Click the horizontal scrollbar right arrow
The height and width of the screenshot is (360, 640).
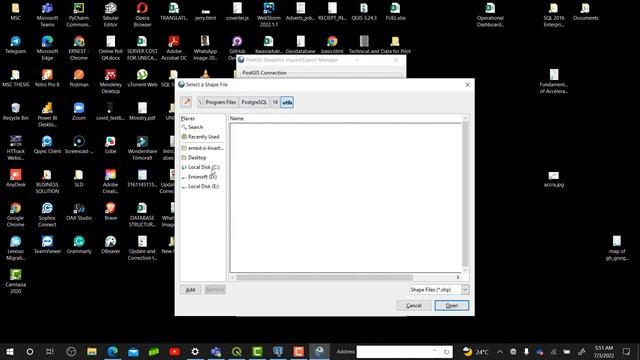pyautogui.click(x=458, y=278)
